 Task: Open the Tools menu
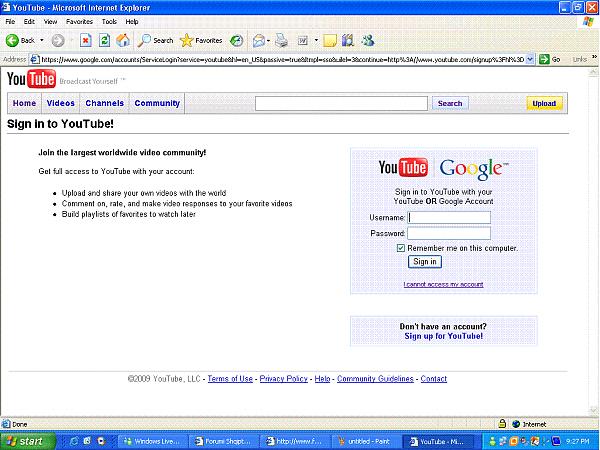[x=109, y=21]
